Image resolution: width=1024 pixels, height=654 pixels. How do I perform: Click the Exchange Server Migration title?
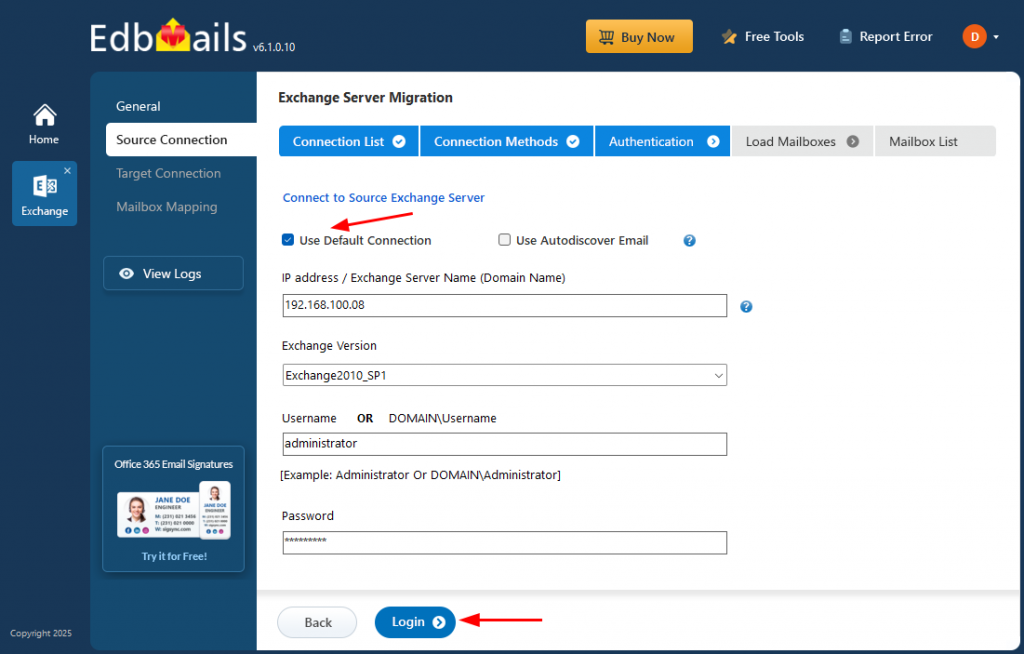(x=365, y=97)
